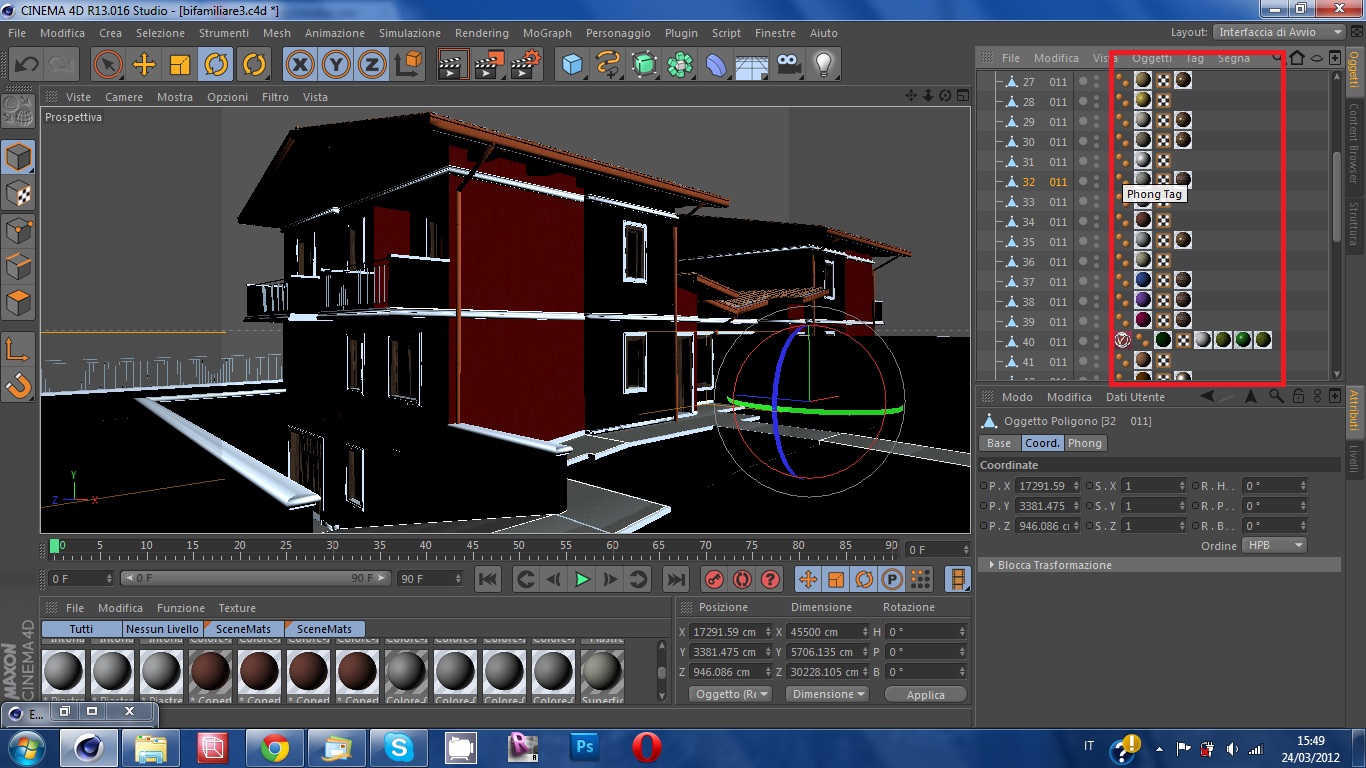Toggle the S.Y animation dot
The image size is (1366, 768).
[x=1090, y=506]
